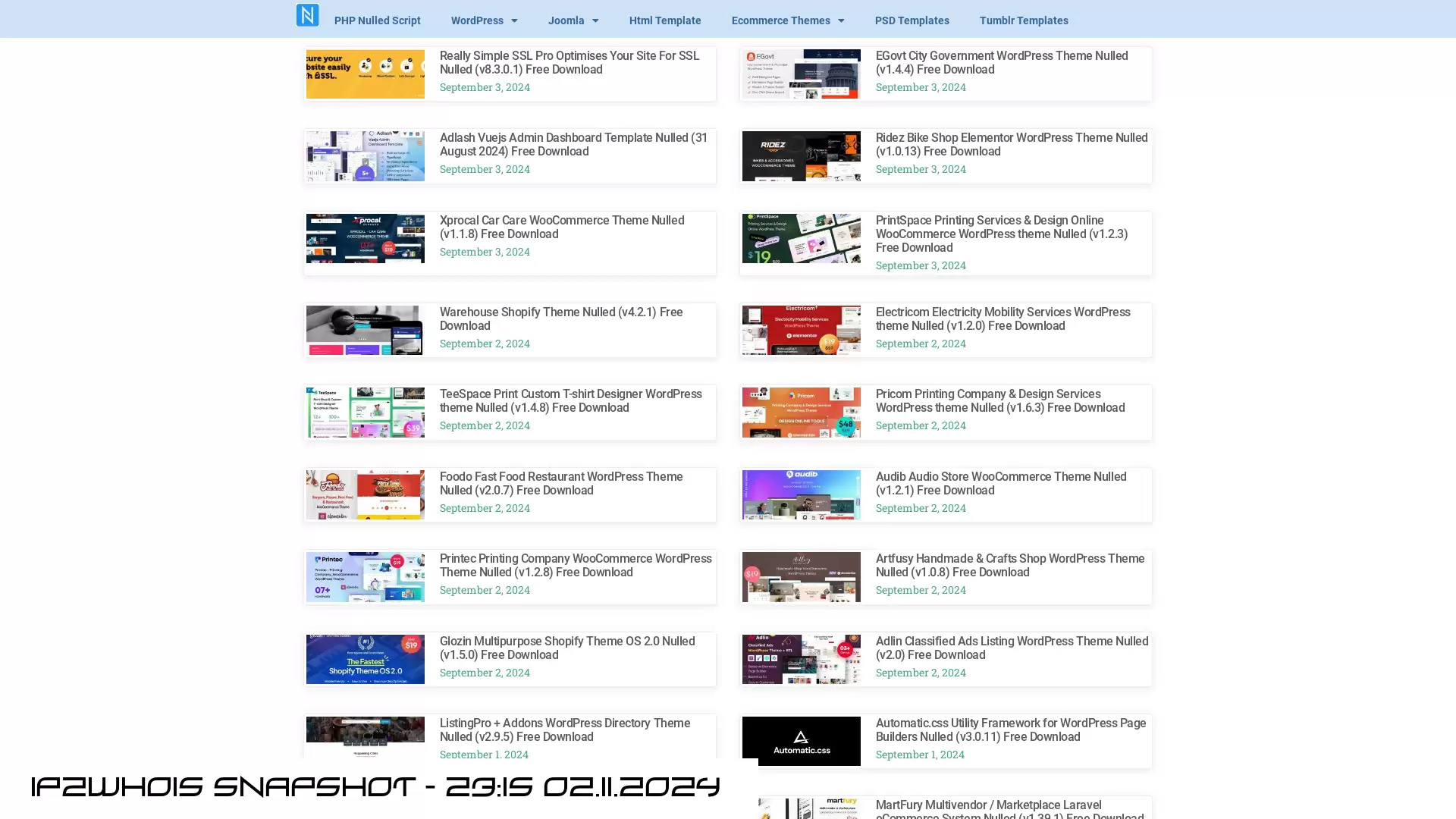The image size is (1456, 819).
Task: Click the Automatic.css logo thumbnail
Action: [x=802, y=742]
